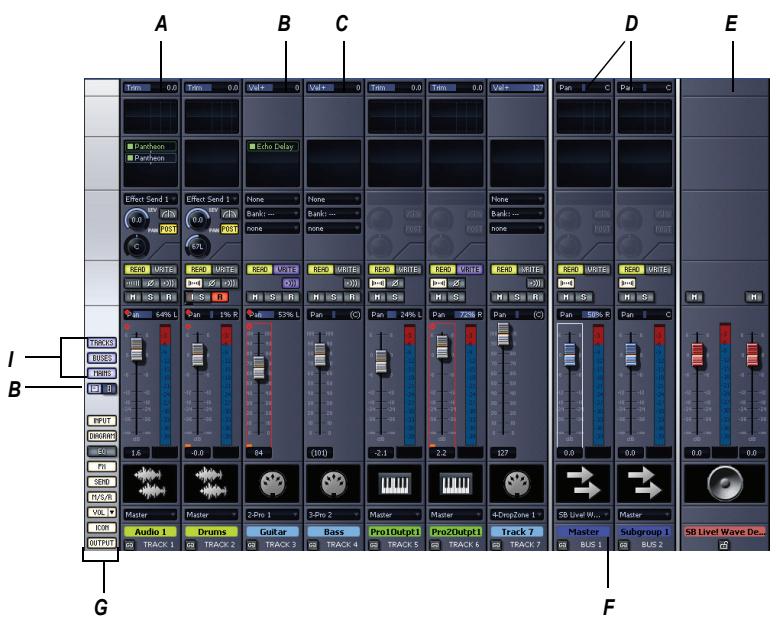Click lock icon under SB Live! Wave

tap(724, 545)
